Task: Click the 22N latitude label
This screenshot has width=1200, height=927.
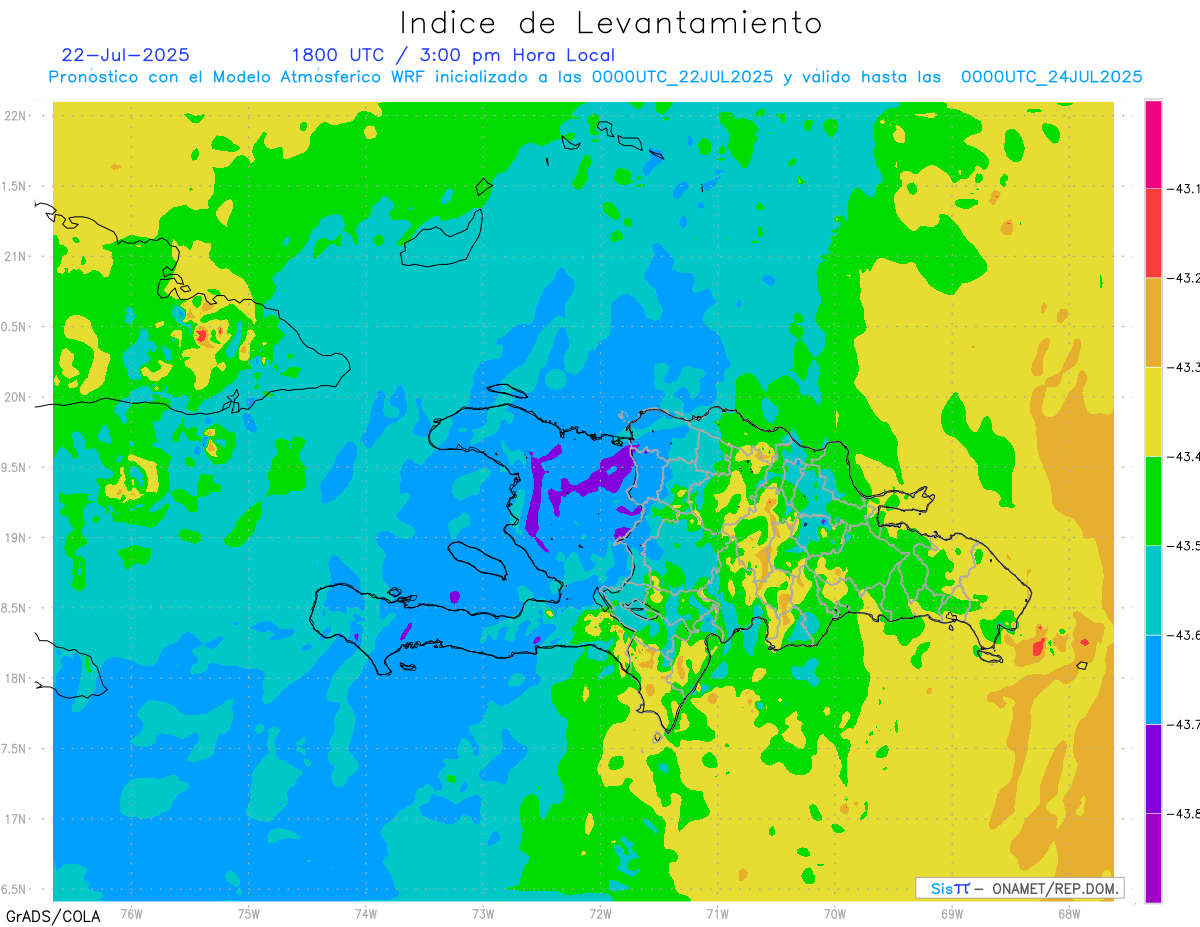Action: [x=16, y=115]
